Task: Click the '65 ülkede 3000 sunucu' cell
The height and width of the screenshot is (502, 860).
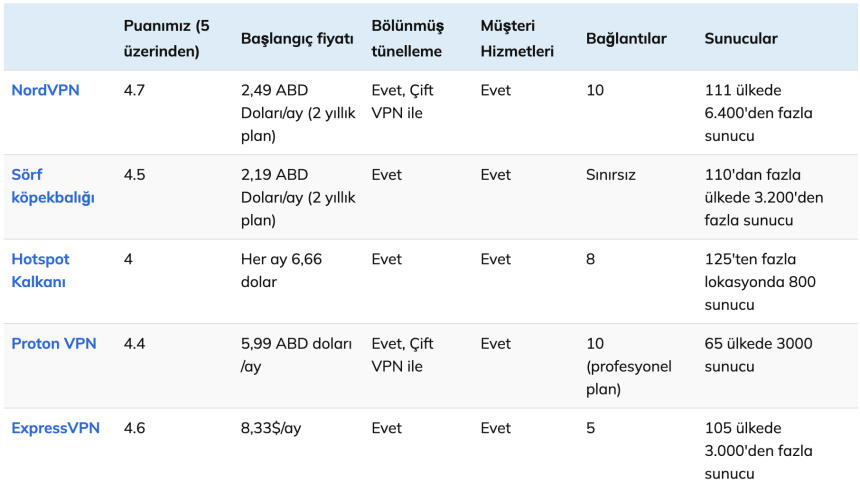Action: [x=758, y=355]
